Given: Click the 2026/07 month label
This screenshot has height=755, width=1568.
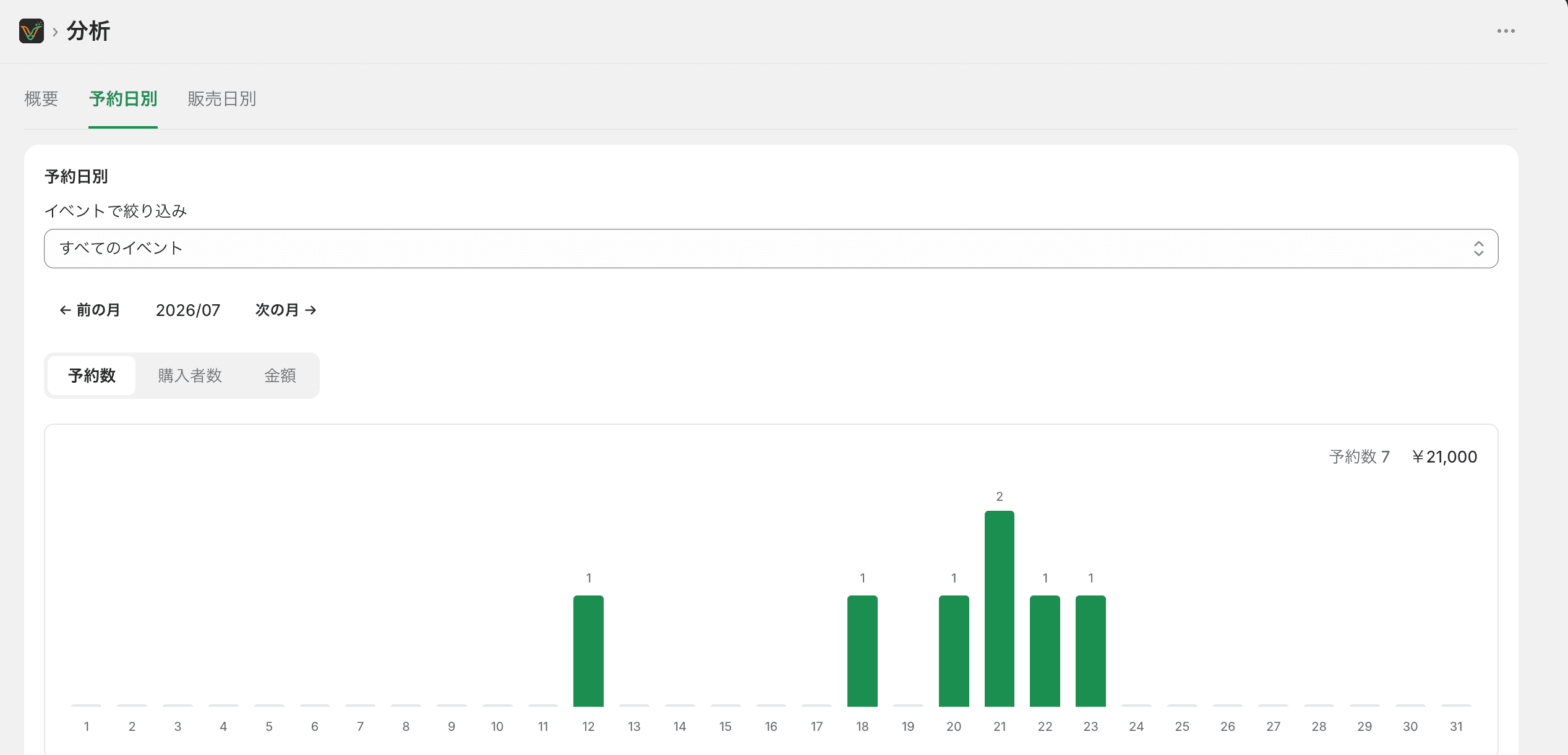Looking at the screenshot, I should tap(188, 310).
